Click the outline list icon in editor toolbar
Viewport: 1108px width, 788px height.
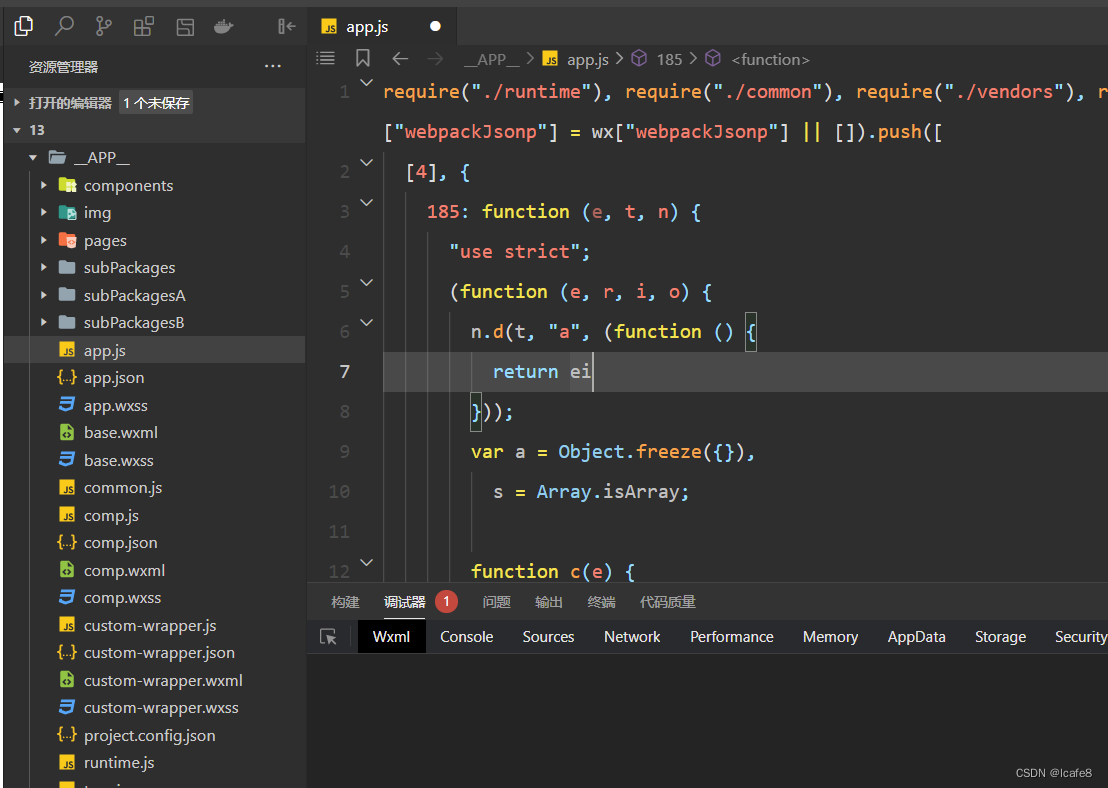325,58
